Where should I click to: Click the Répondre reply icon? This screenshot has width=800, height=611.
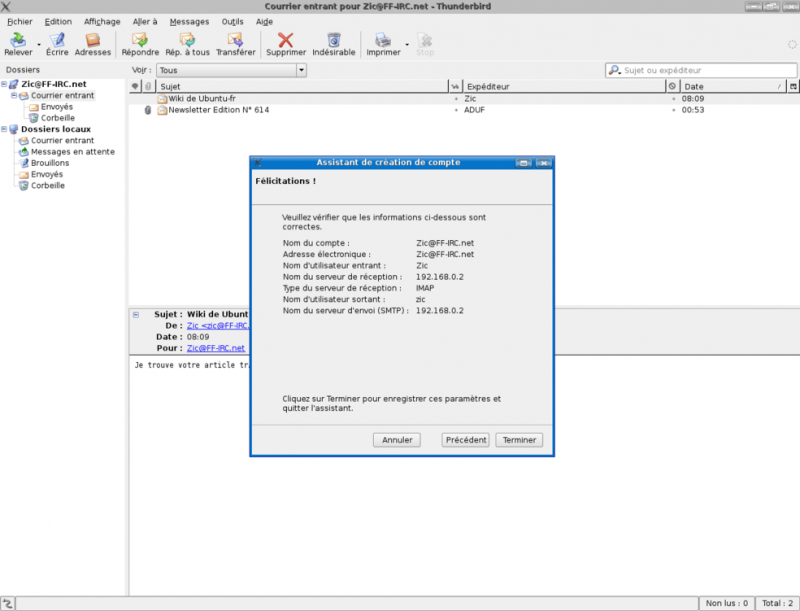pos(140,42)
